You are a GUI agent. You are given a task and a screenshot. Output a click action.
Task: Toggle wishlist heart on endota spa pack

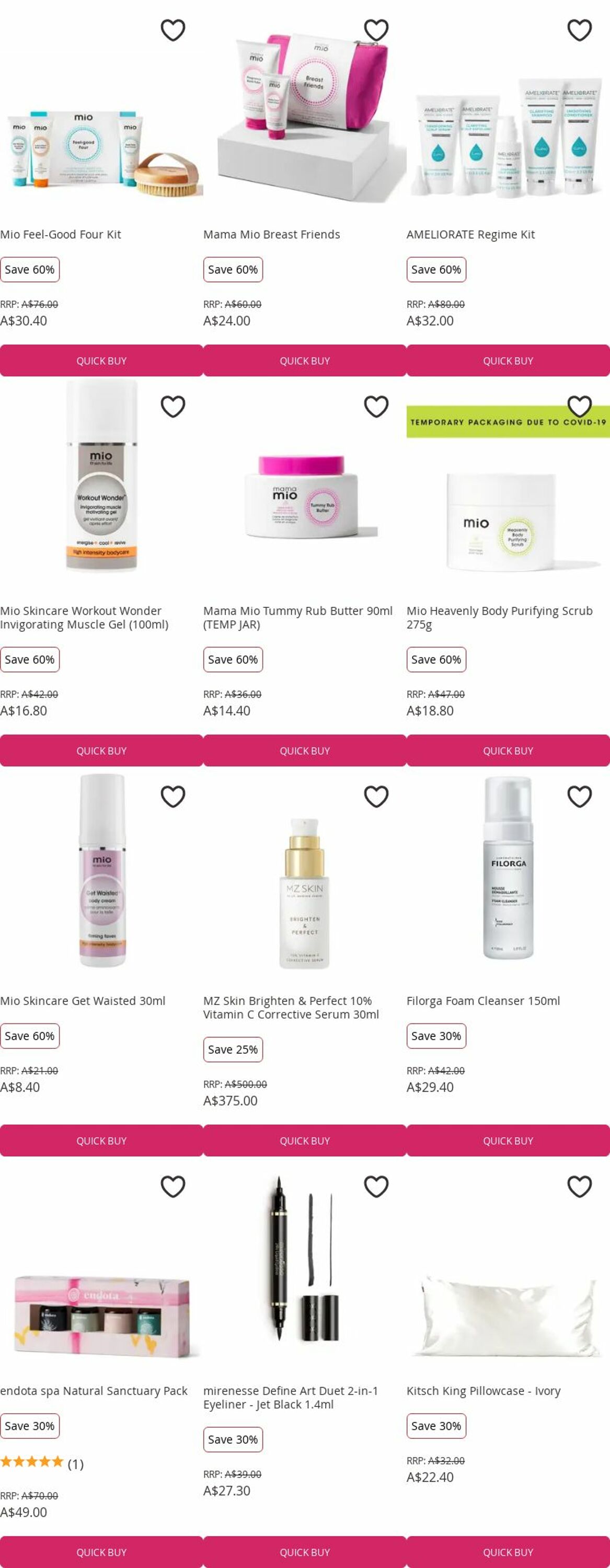click(x=173, y=1186)
